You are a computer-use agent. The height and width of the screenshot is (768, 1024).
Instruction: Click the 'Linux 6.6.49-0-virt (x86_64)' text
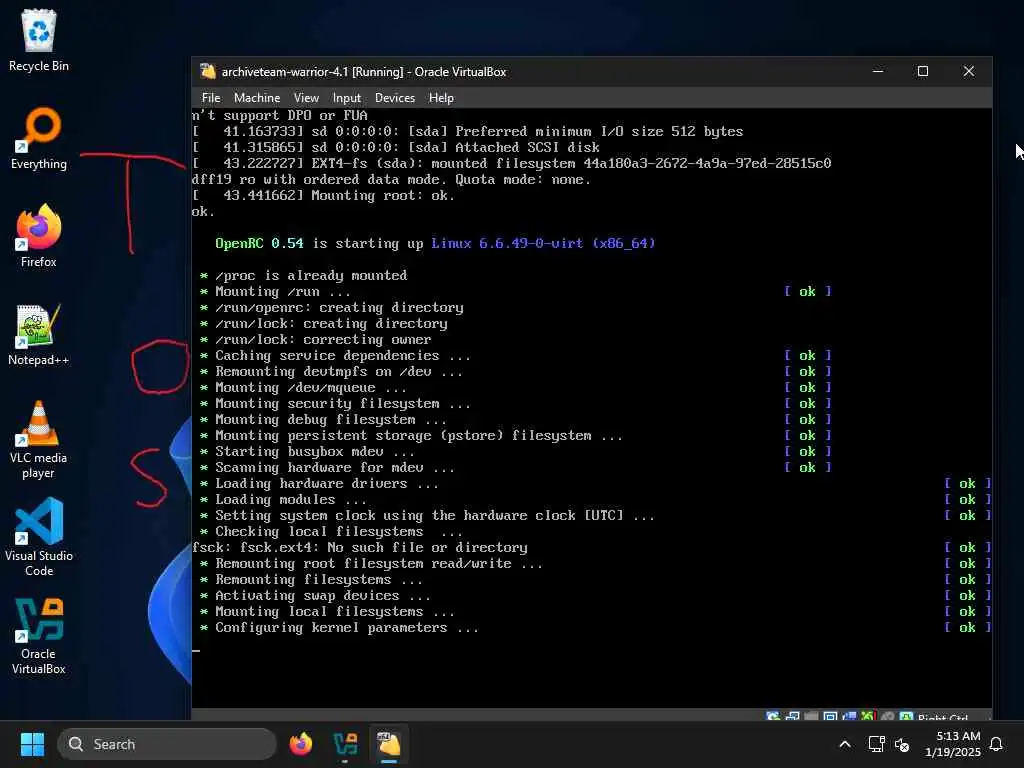click(x=543, y=244)
